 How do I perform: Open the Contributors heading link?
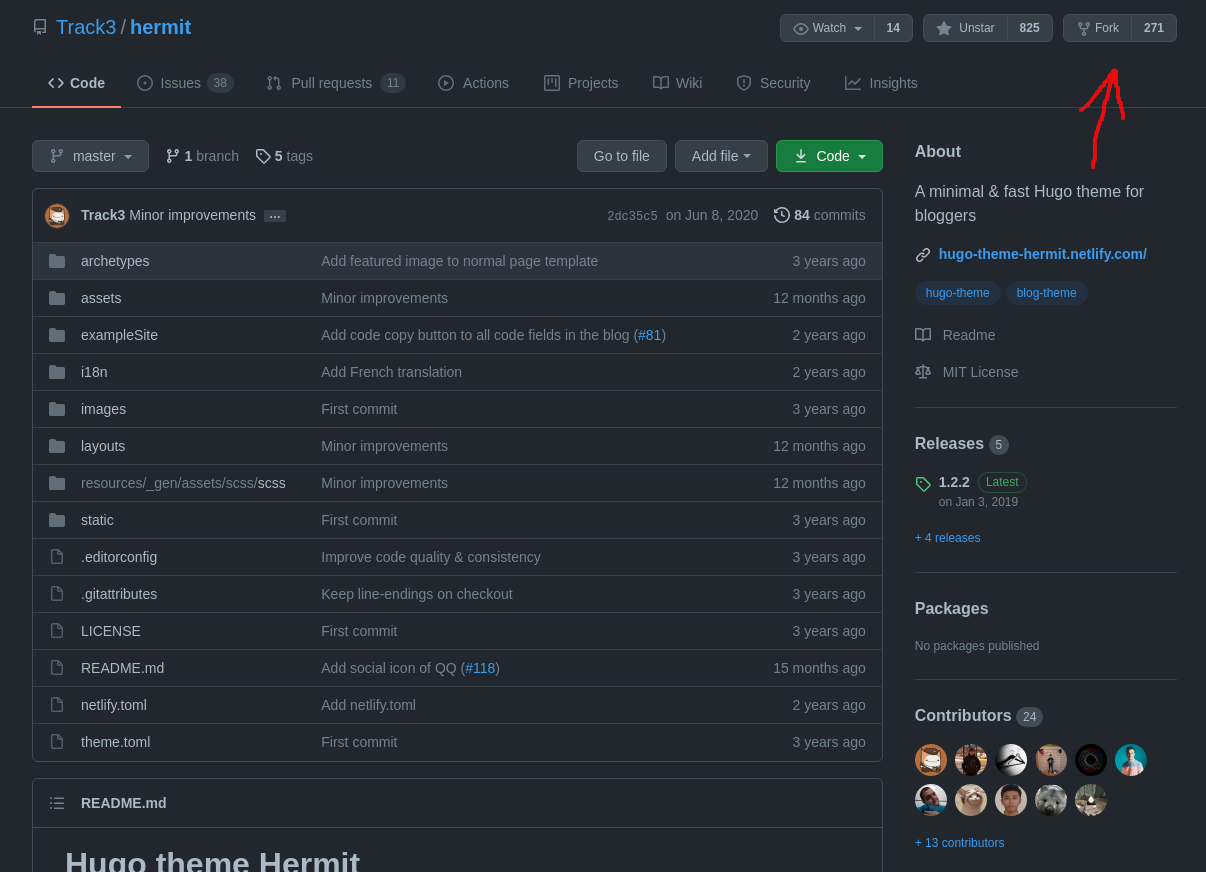point(963,716)
